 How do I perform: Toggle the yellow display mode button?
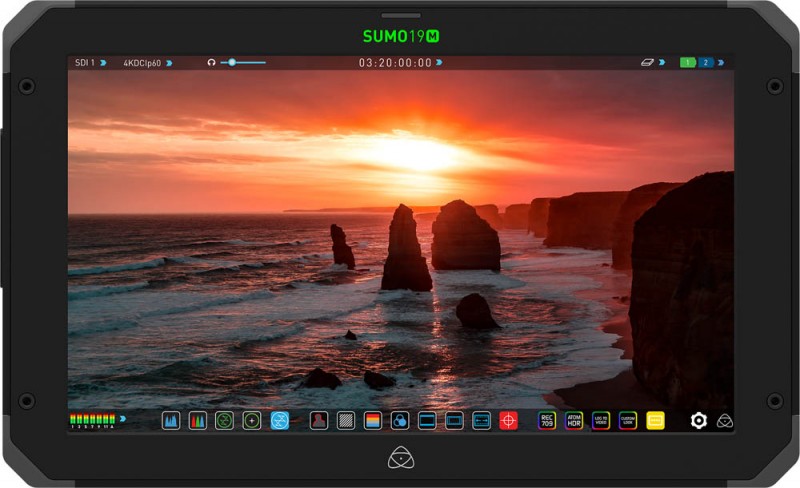click(655, 421)
